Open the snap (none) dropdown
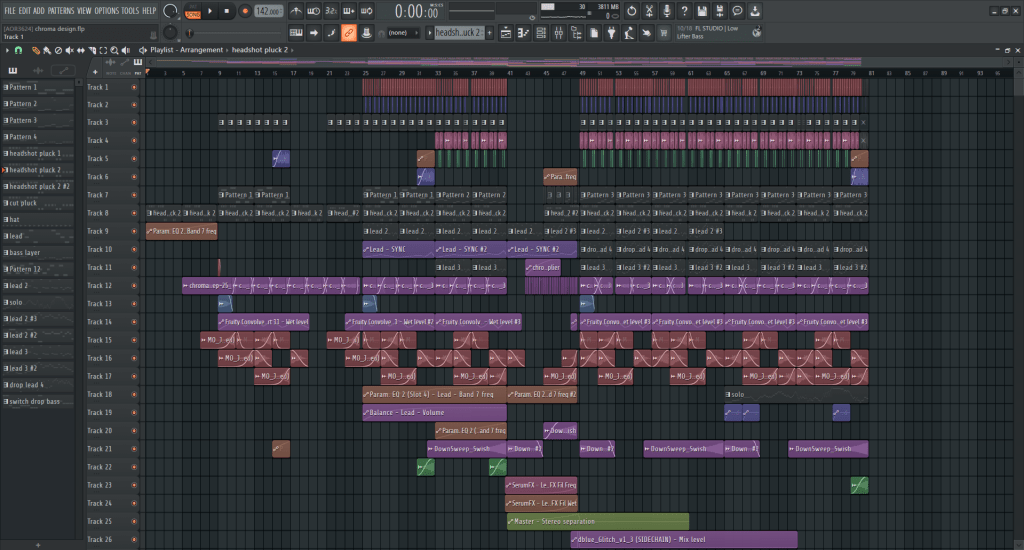The height and width of the screenshot is (550, 1024). click(400, 33)
